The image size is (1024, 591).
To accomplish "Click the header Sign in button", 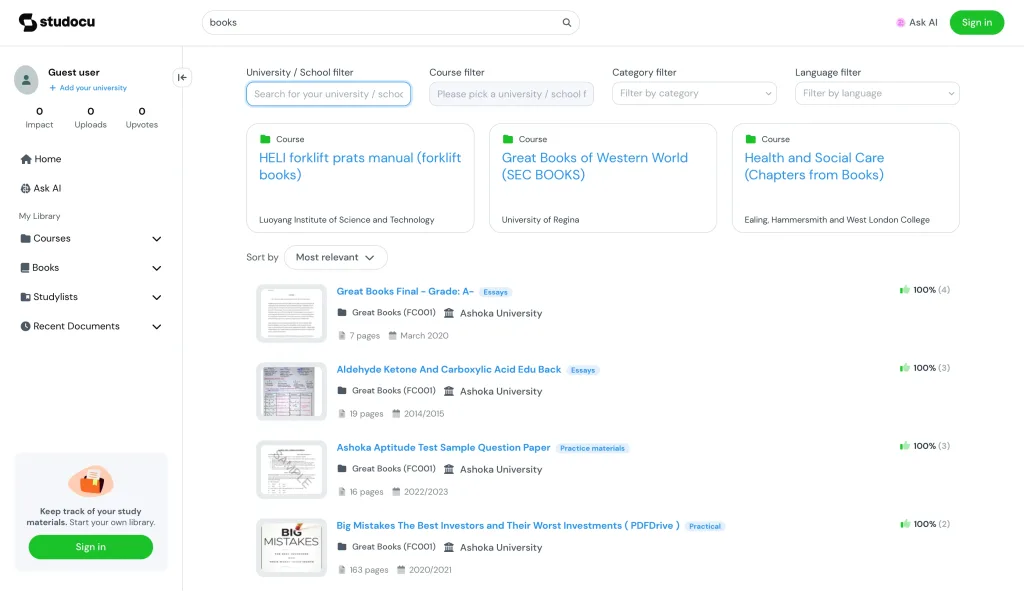I will click(x=976, y=22).
